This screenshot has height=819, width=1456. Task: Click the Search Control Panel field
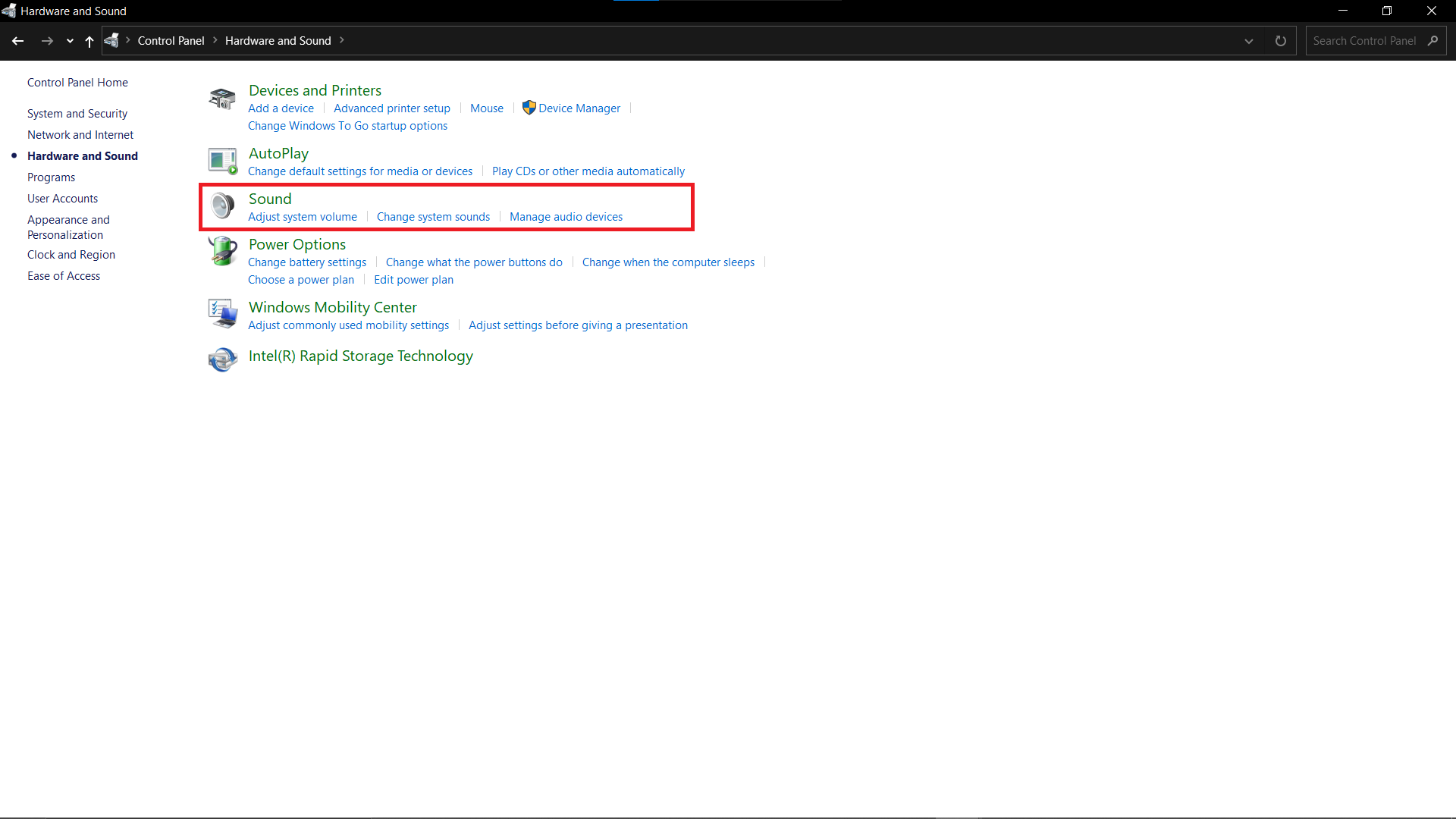[1363, 41]
